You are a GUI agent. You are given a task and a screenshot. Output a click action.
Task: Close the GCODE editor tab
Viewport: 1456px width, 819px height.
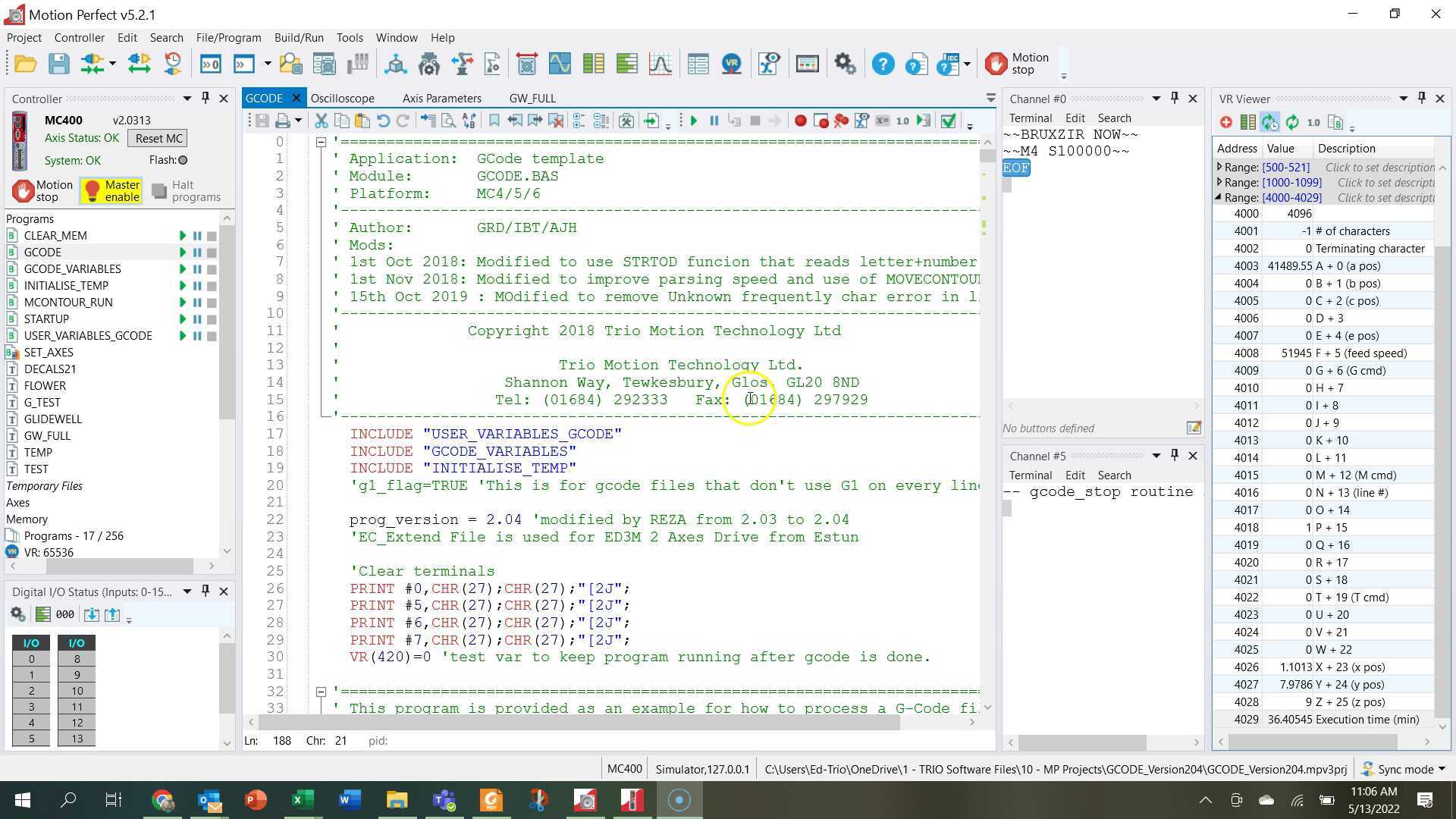(296, 98)
